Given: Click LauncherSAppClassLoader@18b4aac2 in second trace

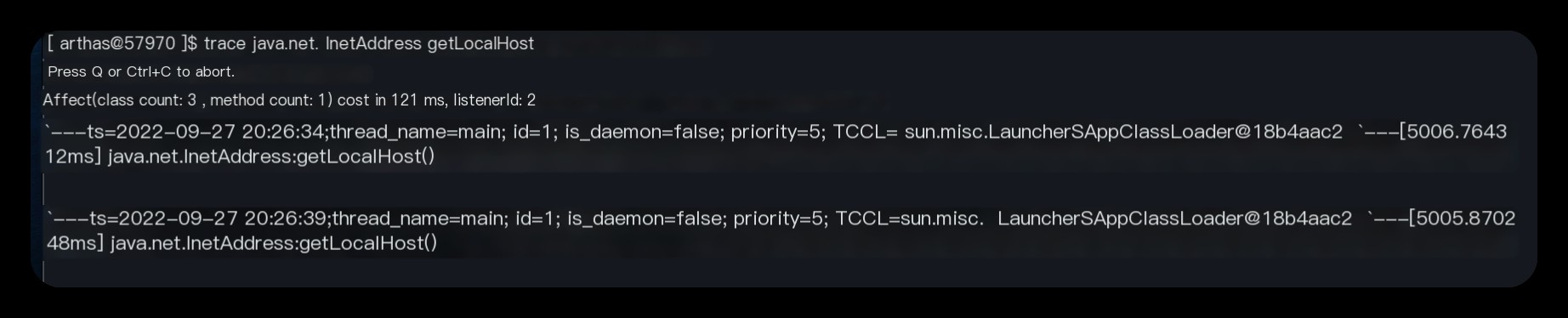Looking at the screenshot, I should click(1174, 219).
